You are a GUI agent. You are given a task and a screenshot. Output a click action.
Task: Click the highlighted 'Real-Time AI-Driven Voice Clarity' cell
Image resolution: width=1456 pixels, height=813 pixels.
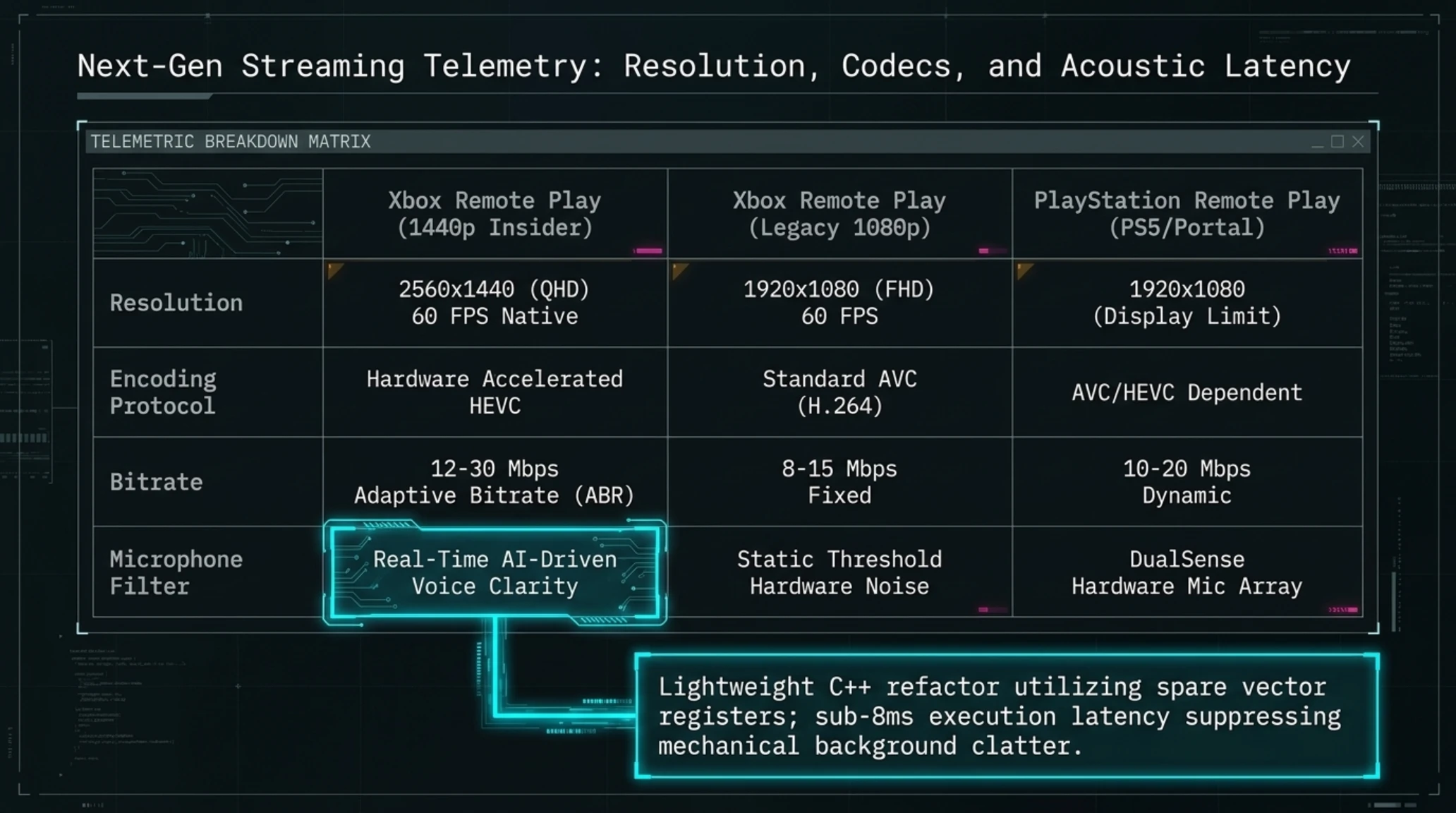[495, 572]
